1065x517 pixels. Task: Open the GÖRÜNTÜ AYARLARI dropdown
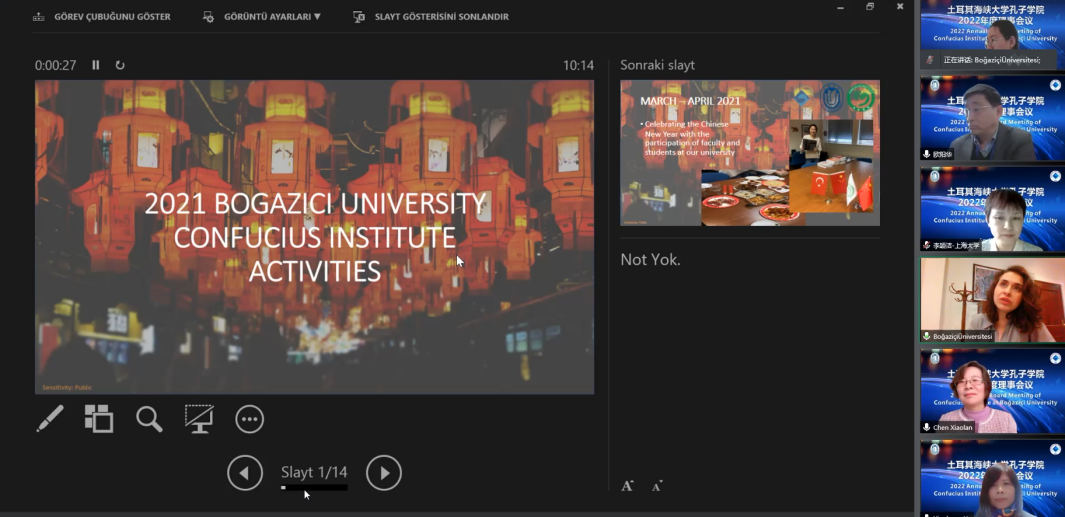coord(261,16)
